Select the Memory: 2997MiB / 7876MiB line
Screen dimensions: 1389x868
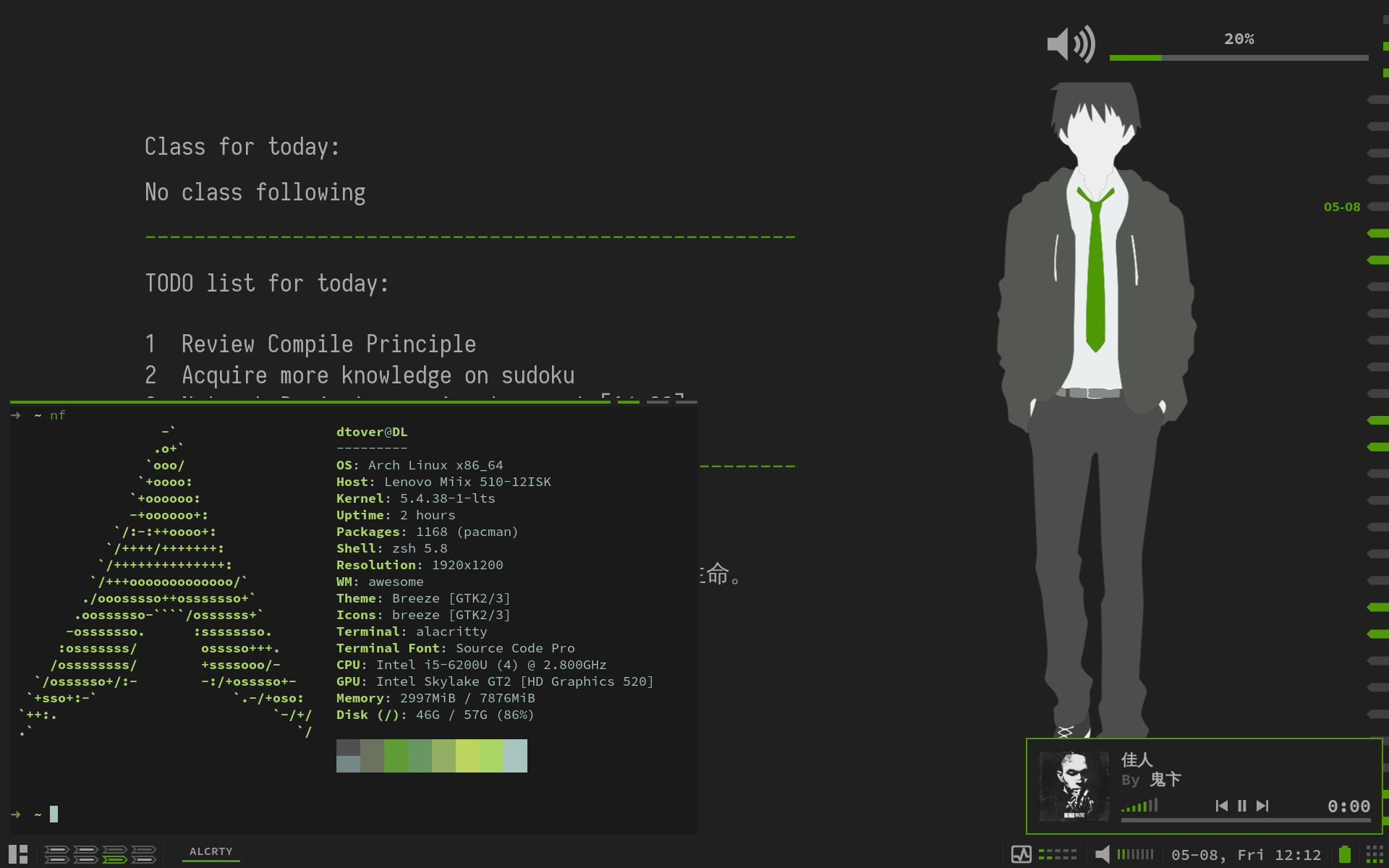436,698
